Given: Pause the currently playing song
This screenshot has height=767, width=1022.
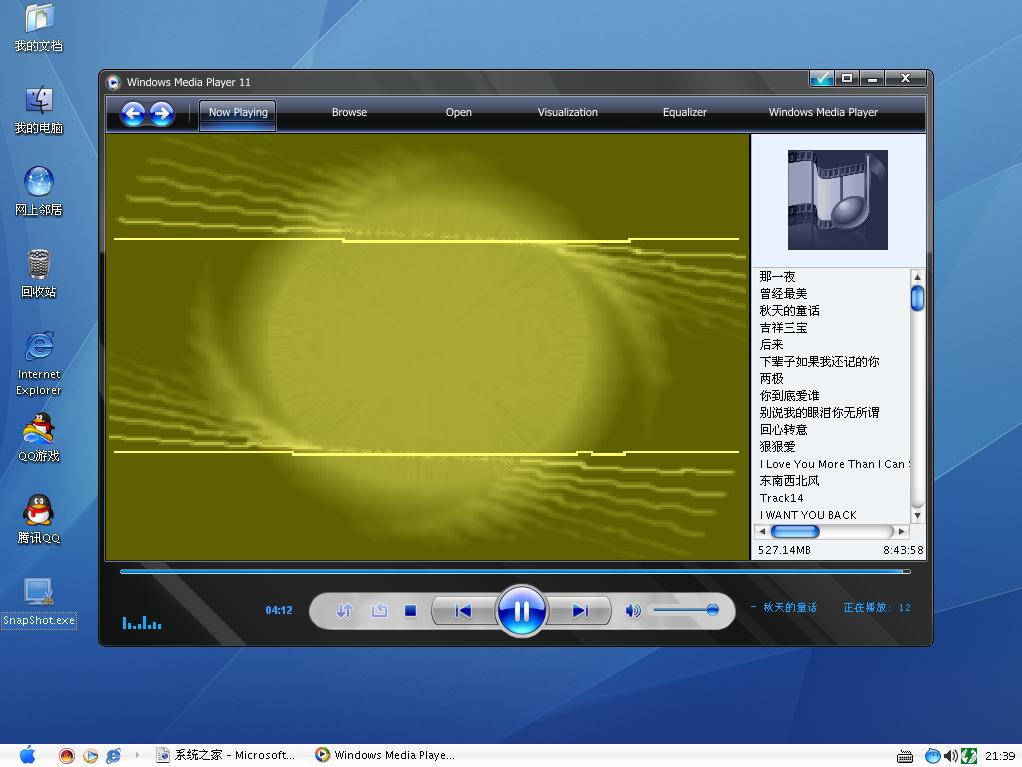Looking at the screenshot, I should click(521, 610).
